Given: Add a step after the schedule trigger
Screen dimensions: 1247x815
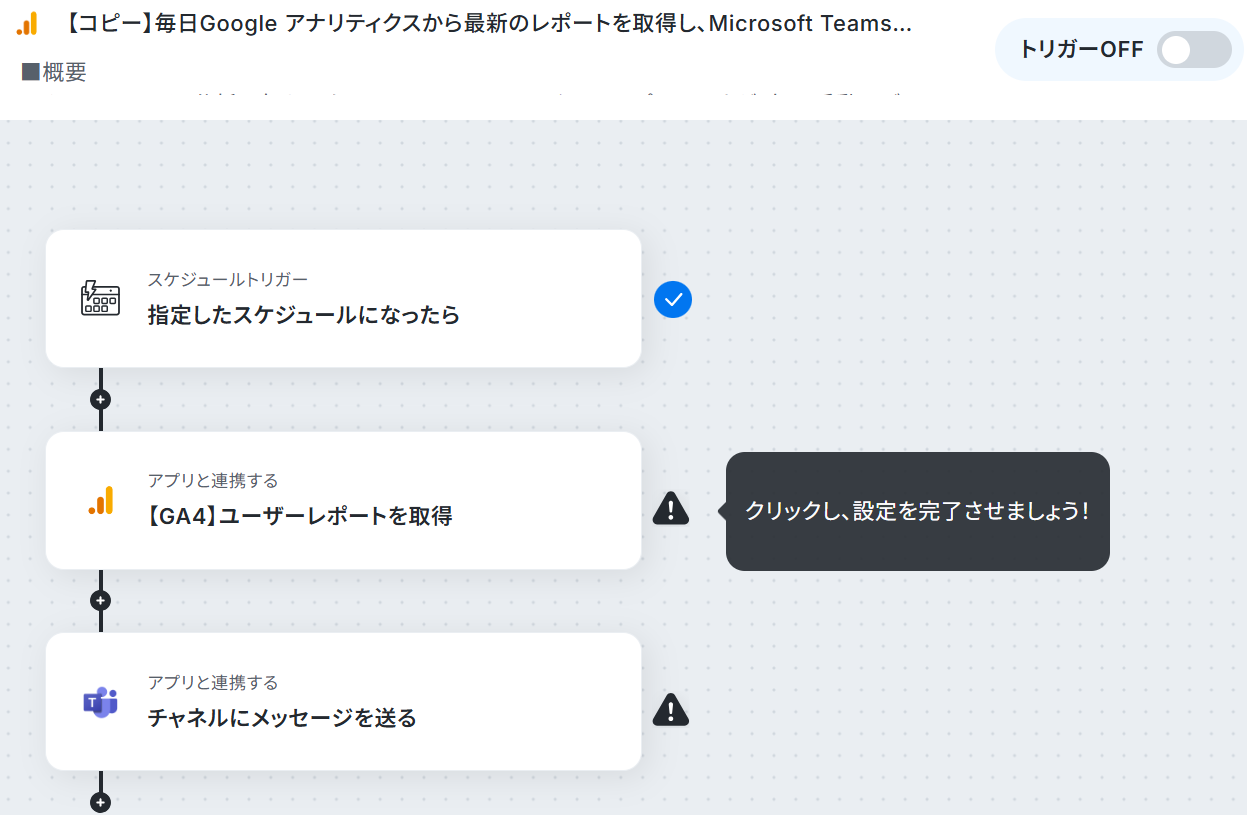Looking at the screenshot, I should pos(100,399).
